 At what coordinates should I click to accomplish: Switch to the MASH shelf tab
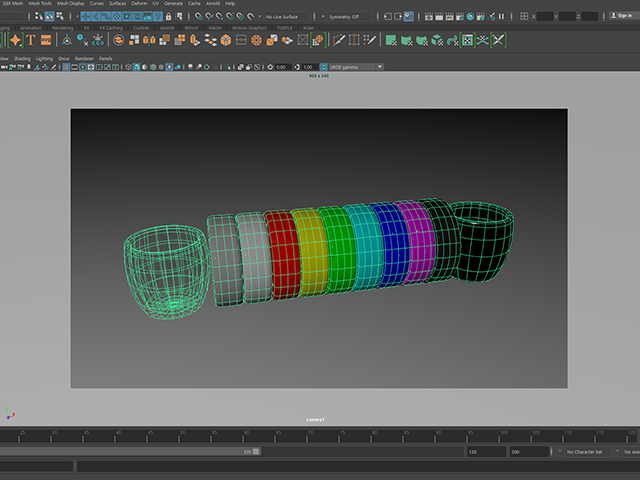tap(215, 28)
